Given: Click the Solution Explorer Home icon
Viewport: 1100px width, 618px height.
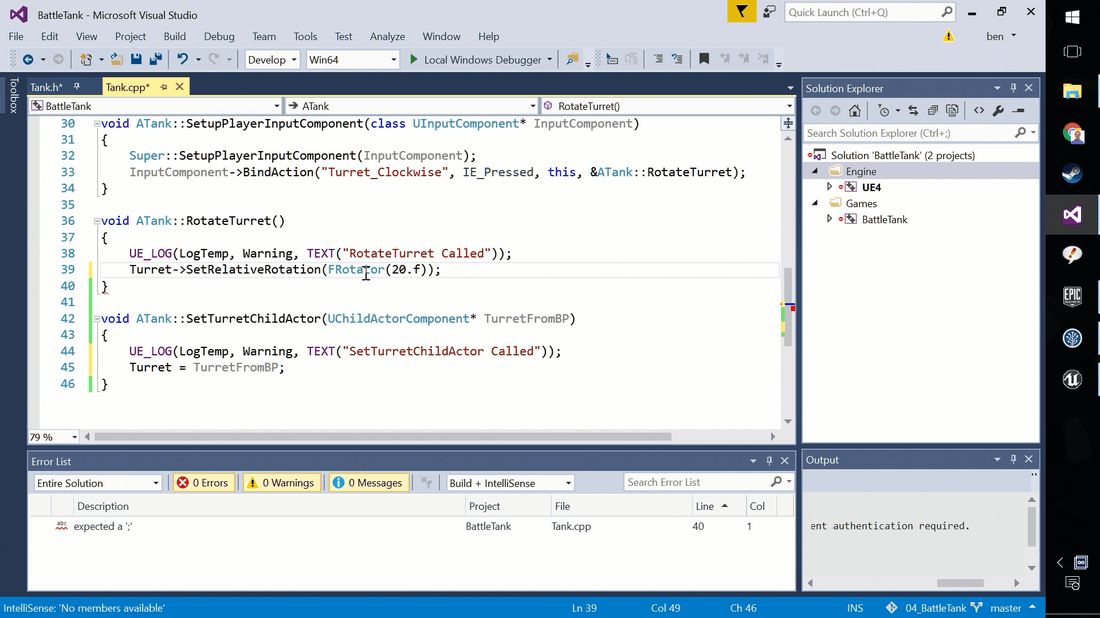Looking at the screenshot, I should click(x=856, y=111).
